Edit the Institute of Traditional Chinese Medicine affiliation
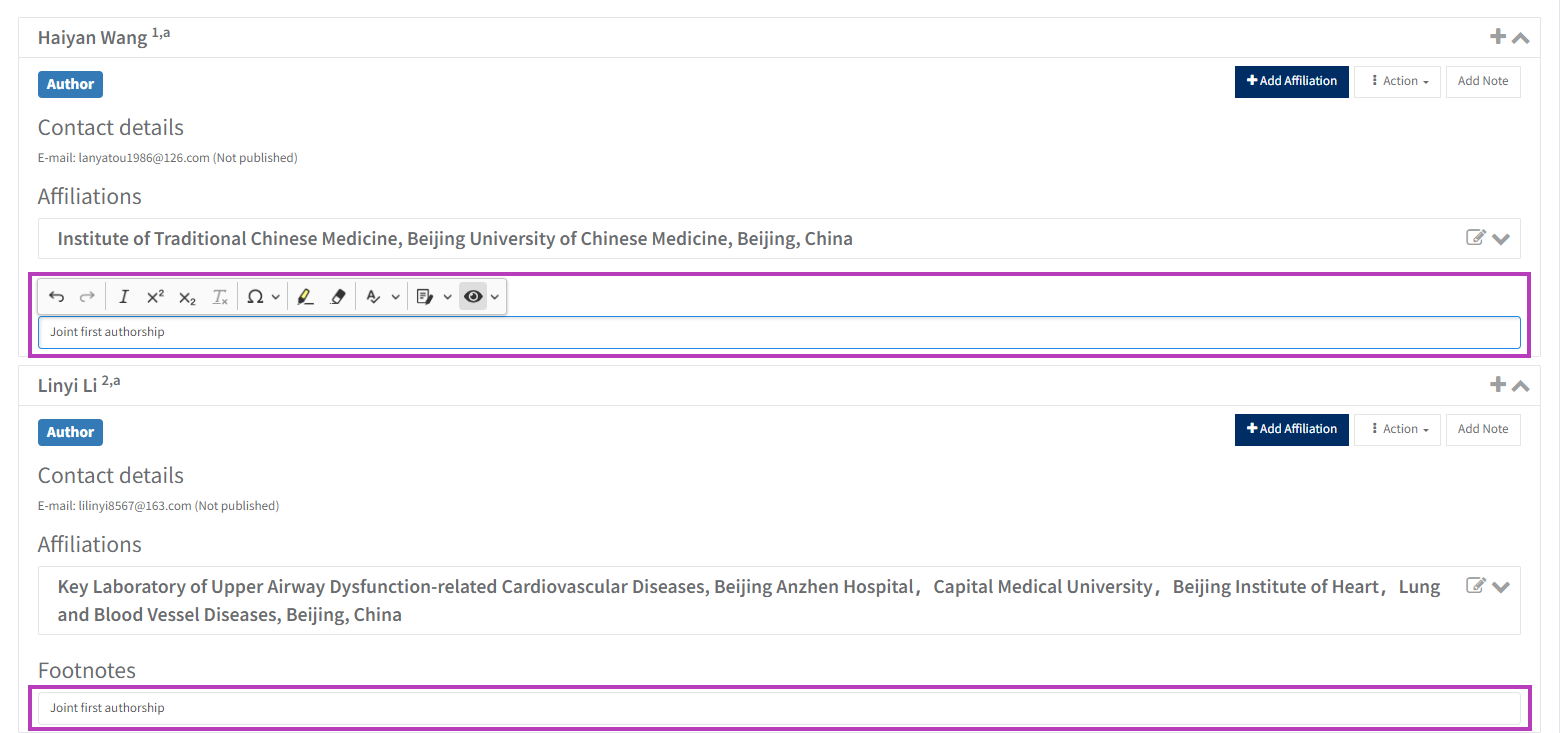The height and width of the screenshot is (733, 1560). (x=1475, y=238)
